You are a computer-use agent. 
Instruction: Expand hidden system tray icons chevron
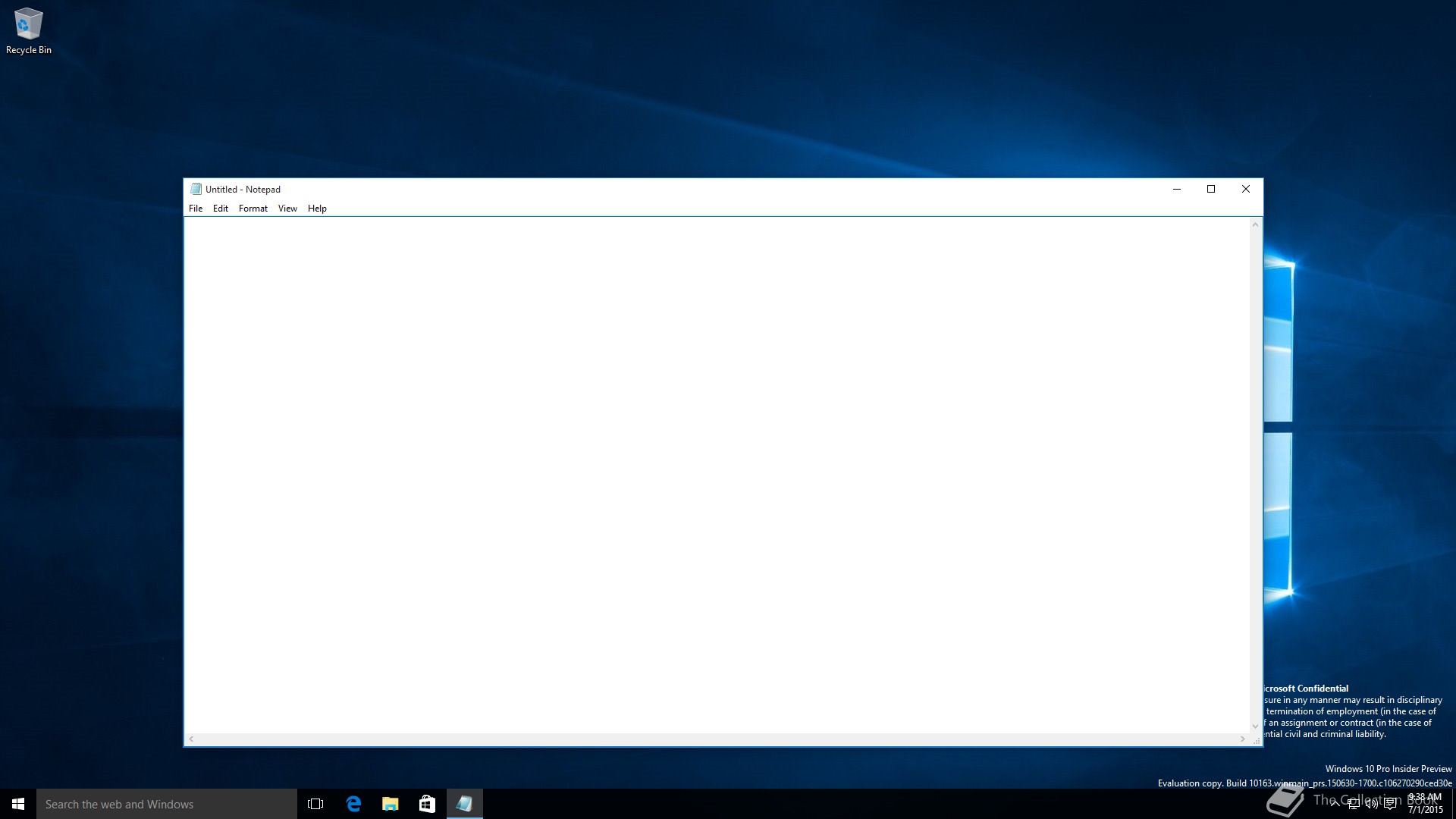pos(1335,804)
